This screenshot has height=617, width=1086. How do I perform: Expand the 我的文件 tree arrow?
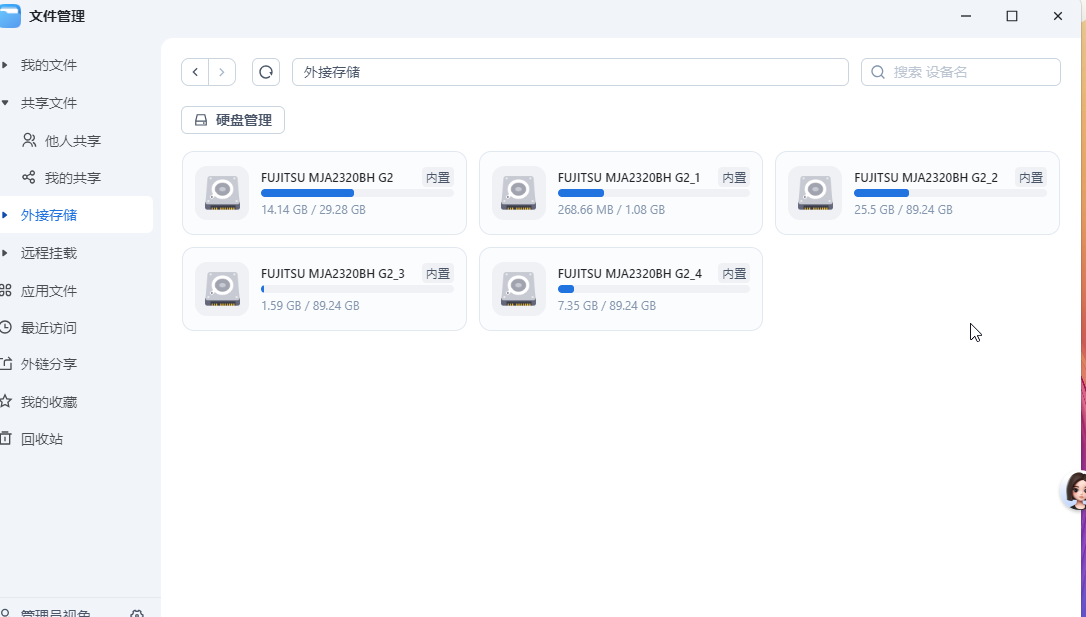point(5,65)
